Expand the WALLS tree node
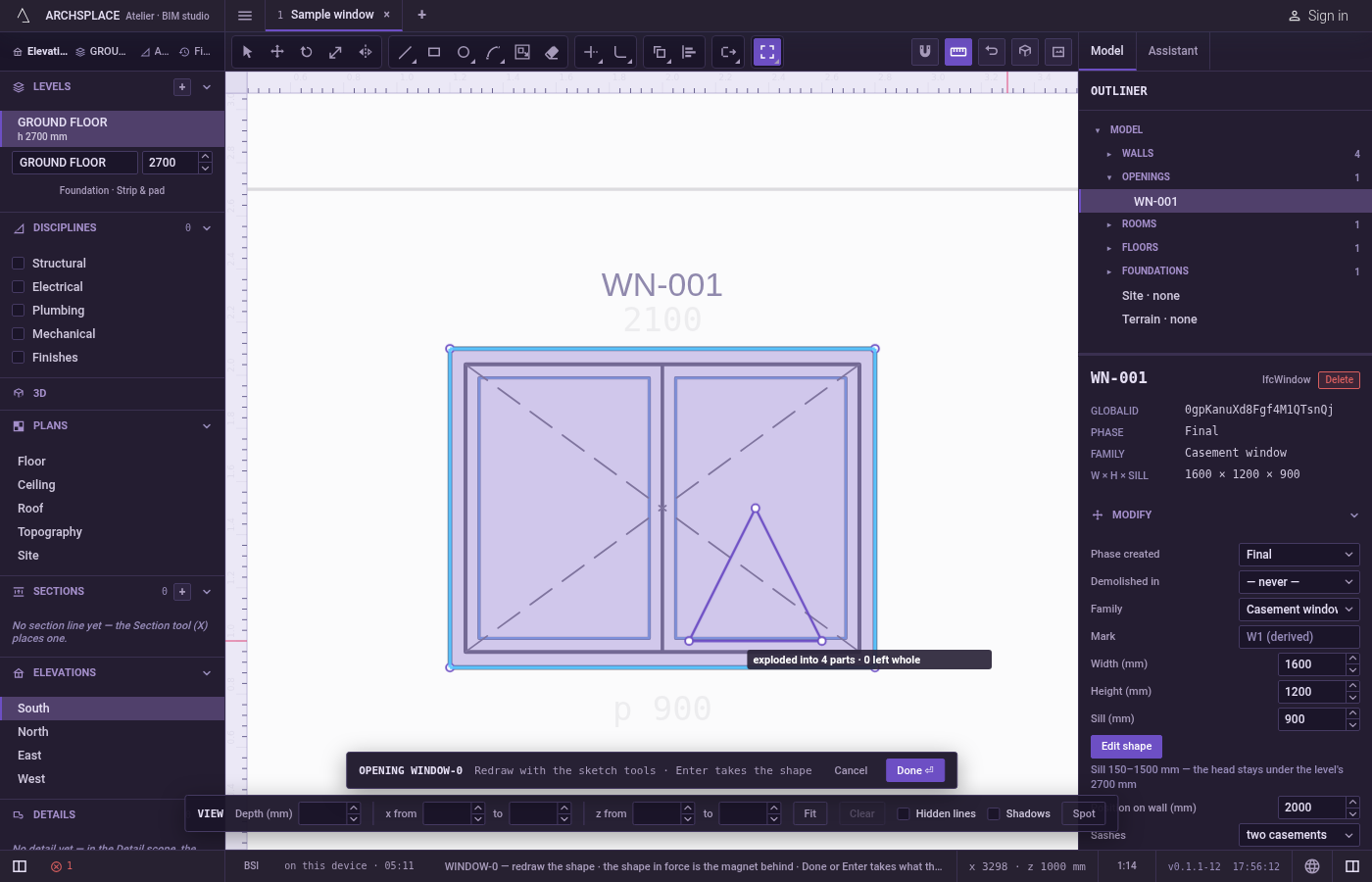Image resolution: width=1372 pixels, height=882 pixels. [1109, 154]
